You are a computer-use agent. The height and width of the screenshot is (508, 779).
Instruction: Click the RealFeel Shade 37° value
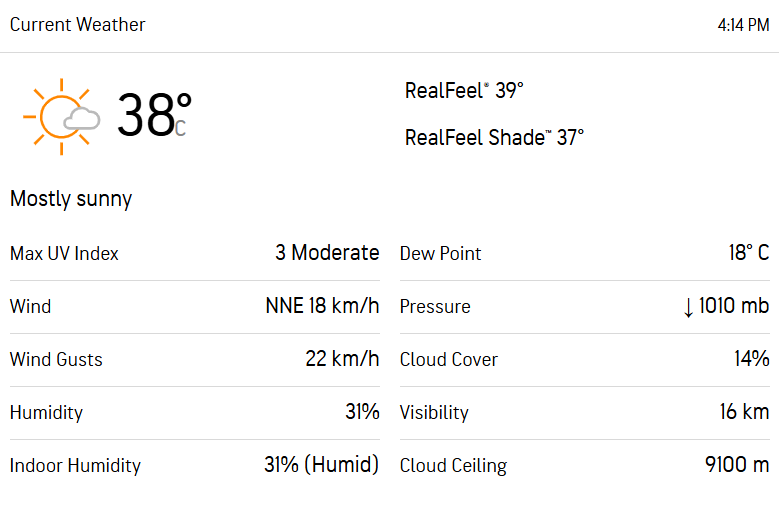[494, 137]
